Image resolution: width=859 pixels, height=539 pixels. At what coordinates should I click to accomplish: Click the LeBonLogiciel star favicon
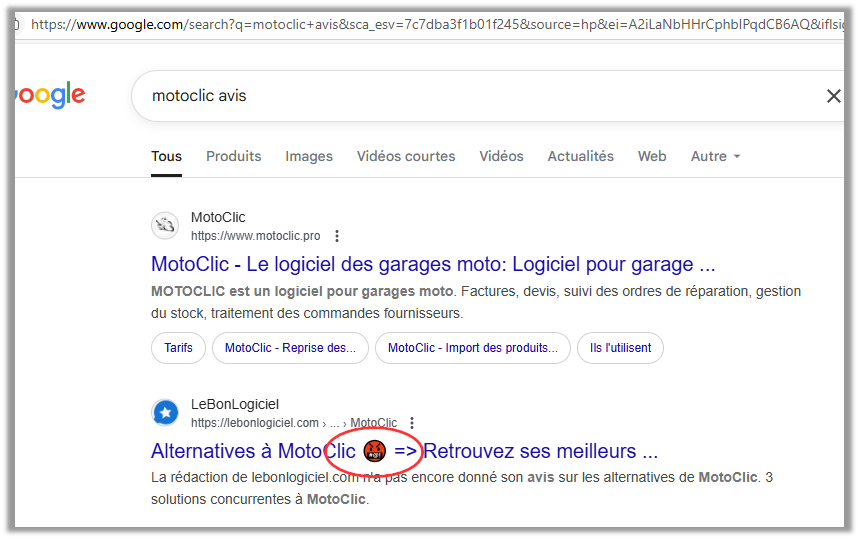[x=165, y=412]
